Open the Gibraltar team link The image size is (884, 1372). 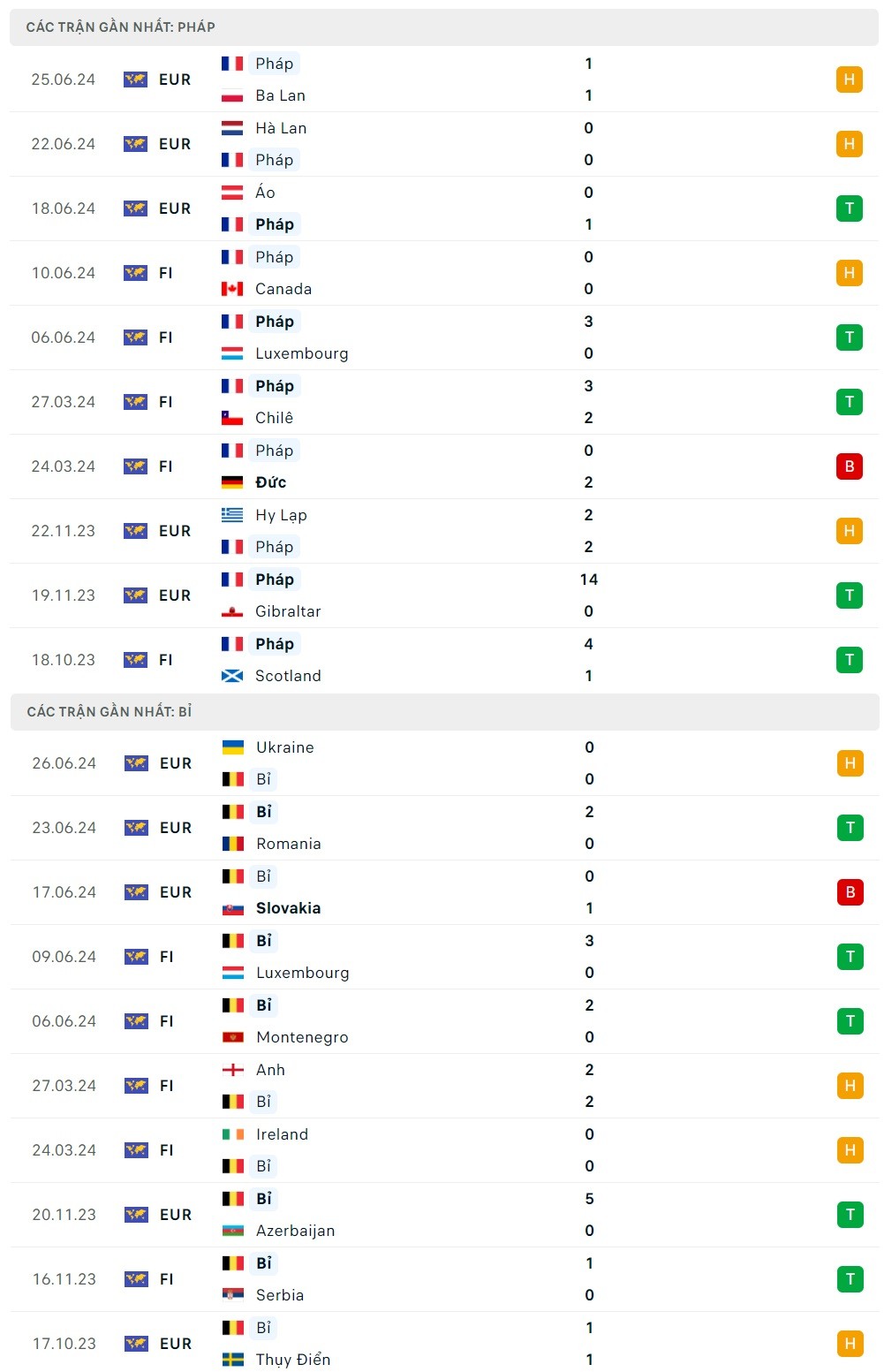[x=288, y=611]
